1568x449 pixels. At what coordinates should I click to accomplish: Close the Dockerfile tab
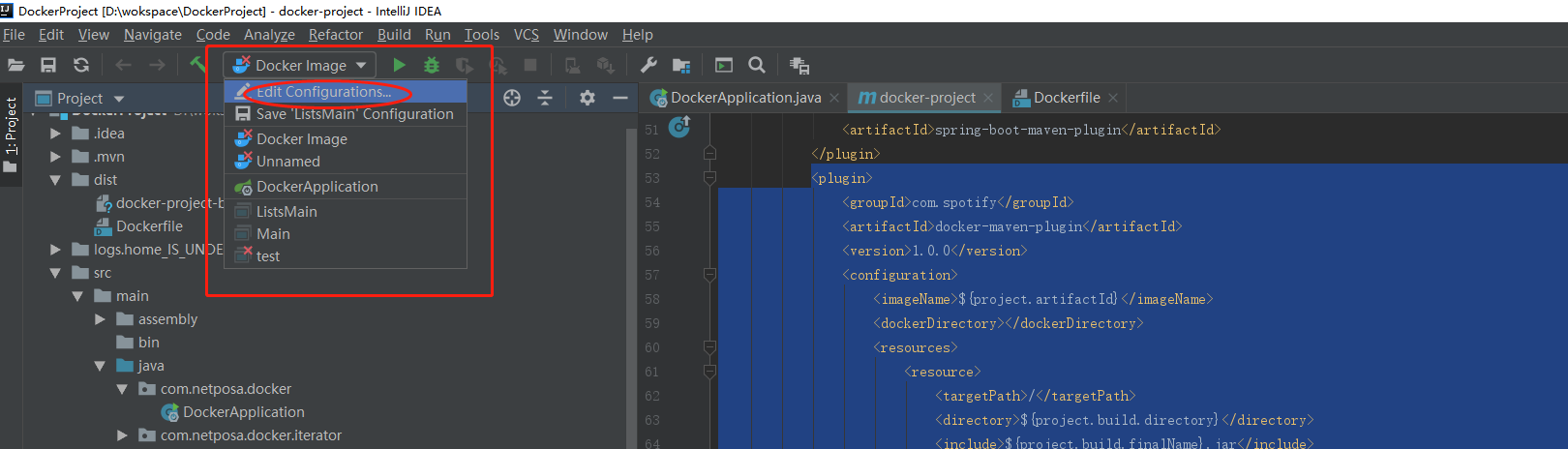pos(1113,98)
